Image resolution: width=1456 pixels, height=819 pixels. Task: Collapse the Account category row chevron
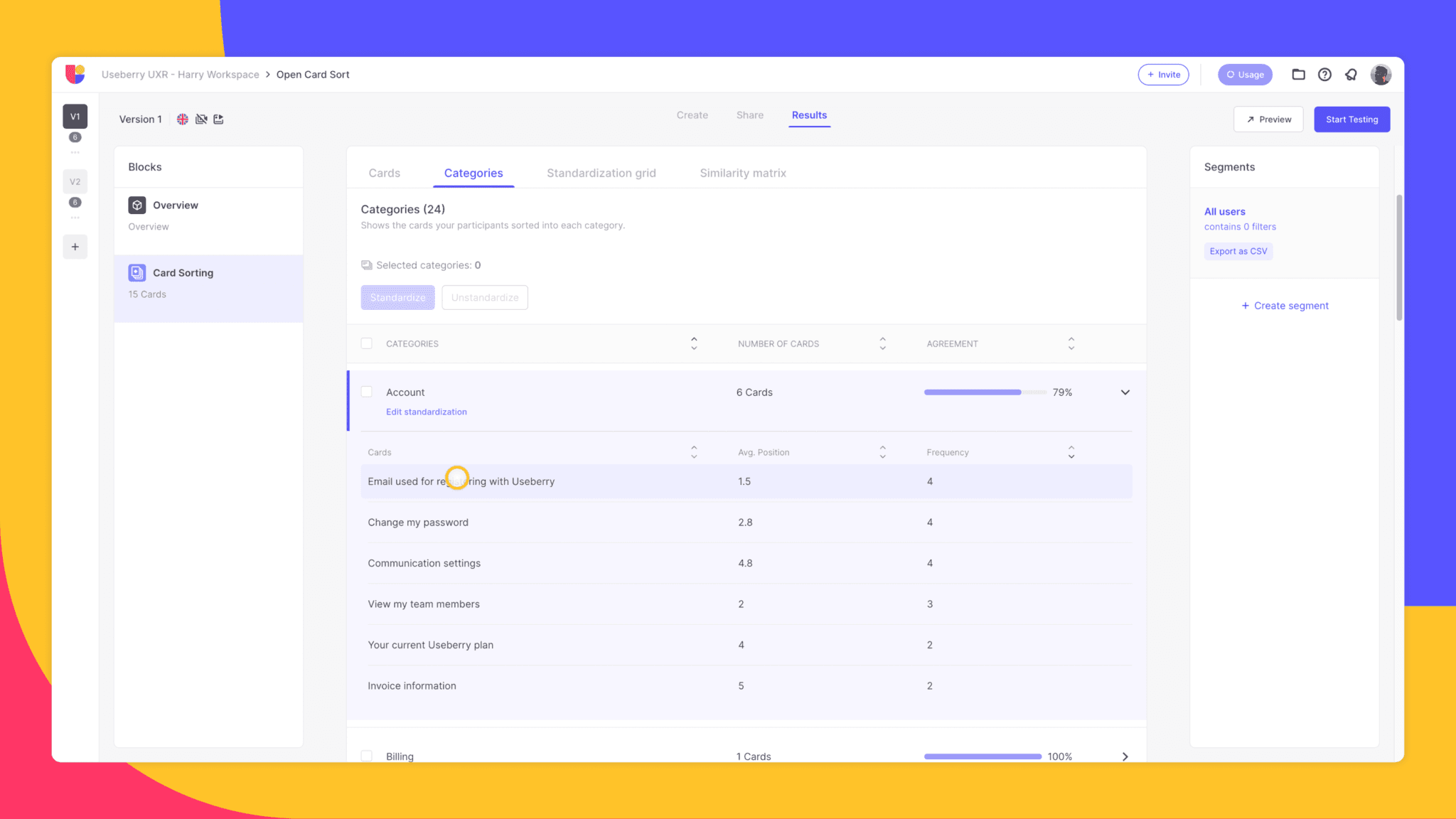click(x=1125, y=392)
